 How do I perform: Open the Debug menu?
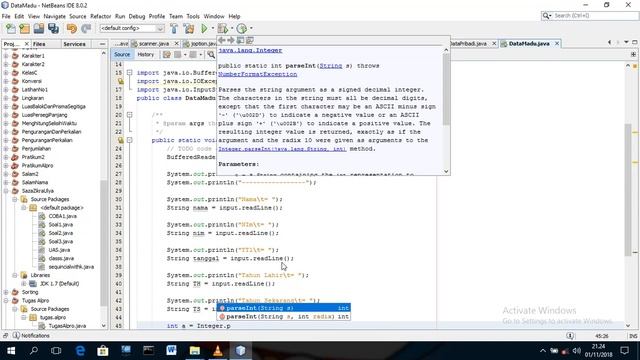137,16
